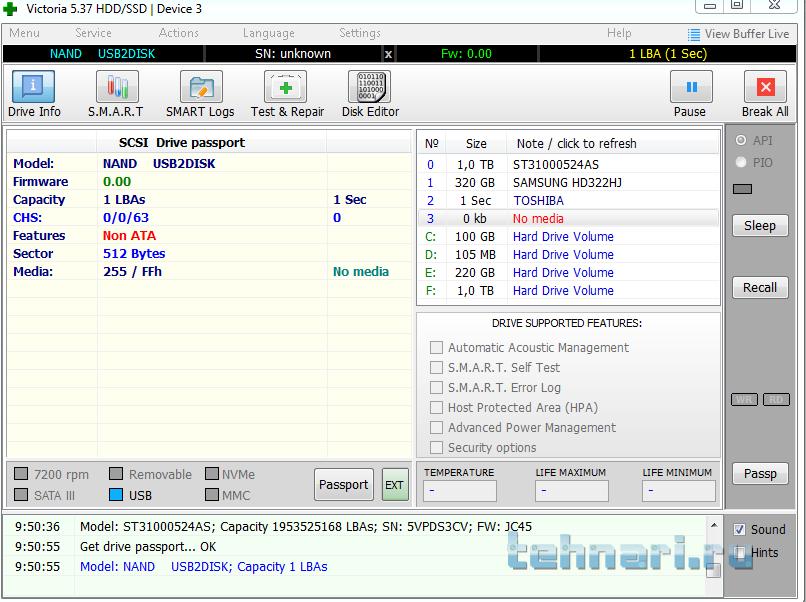This screenshot has width=806, height=602.
Task: Open the Settings menu
Action: pos(360,33)
